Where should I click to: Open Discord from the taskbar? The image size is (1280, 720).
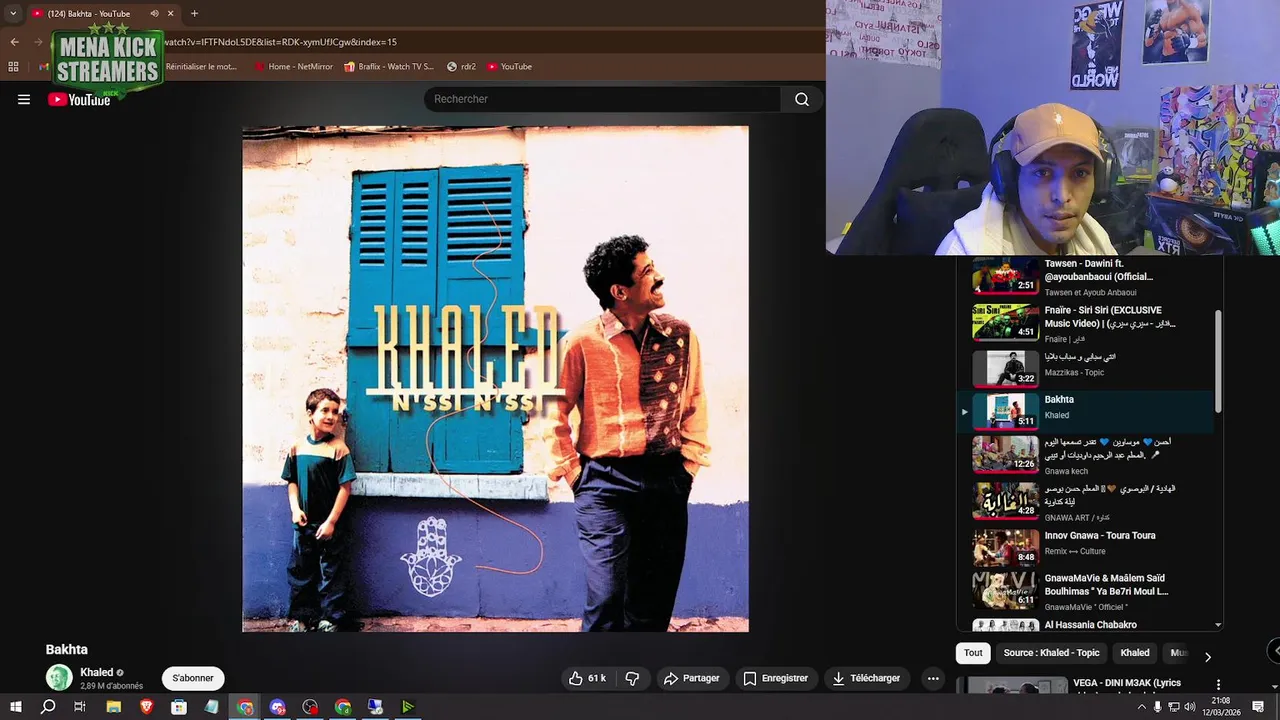278,707
